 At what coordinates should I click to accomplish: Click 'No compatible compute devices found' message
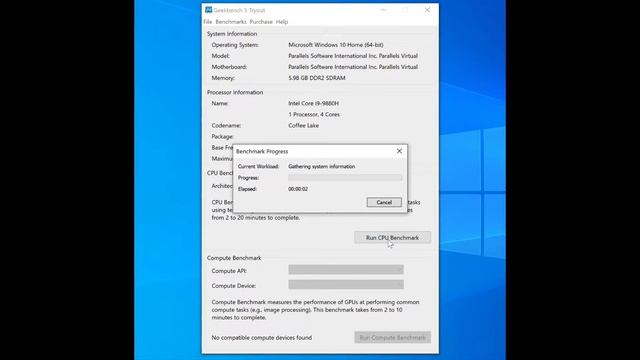pos(262,338)
